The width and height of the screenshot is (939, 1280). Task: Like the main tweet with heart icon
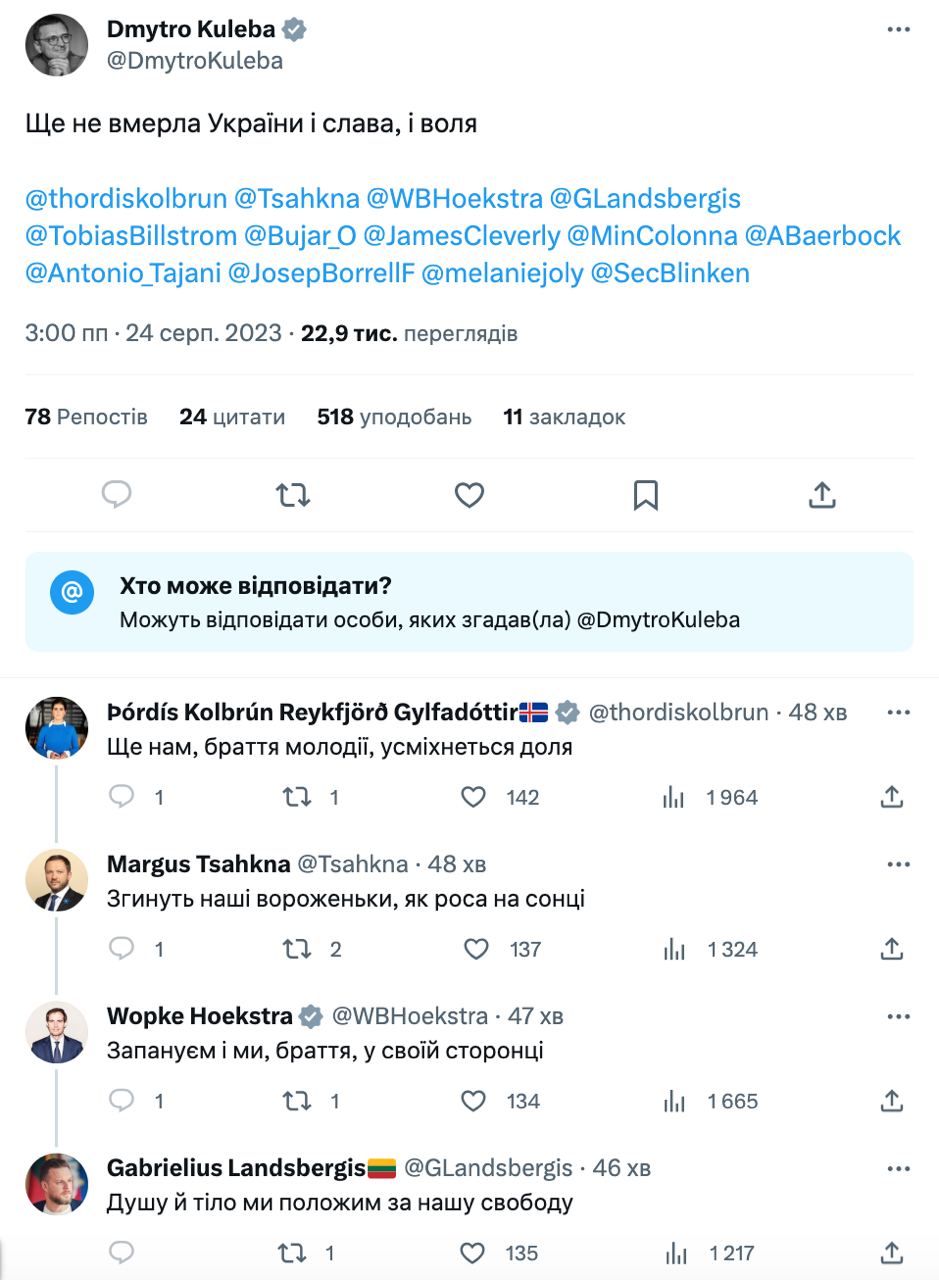[469, 494]
